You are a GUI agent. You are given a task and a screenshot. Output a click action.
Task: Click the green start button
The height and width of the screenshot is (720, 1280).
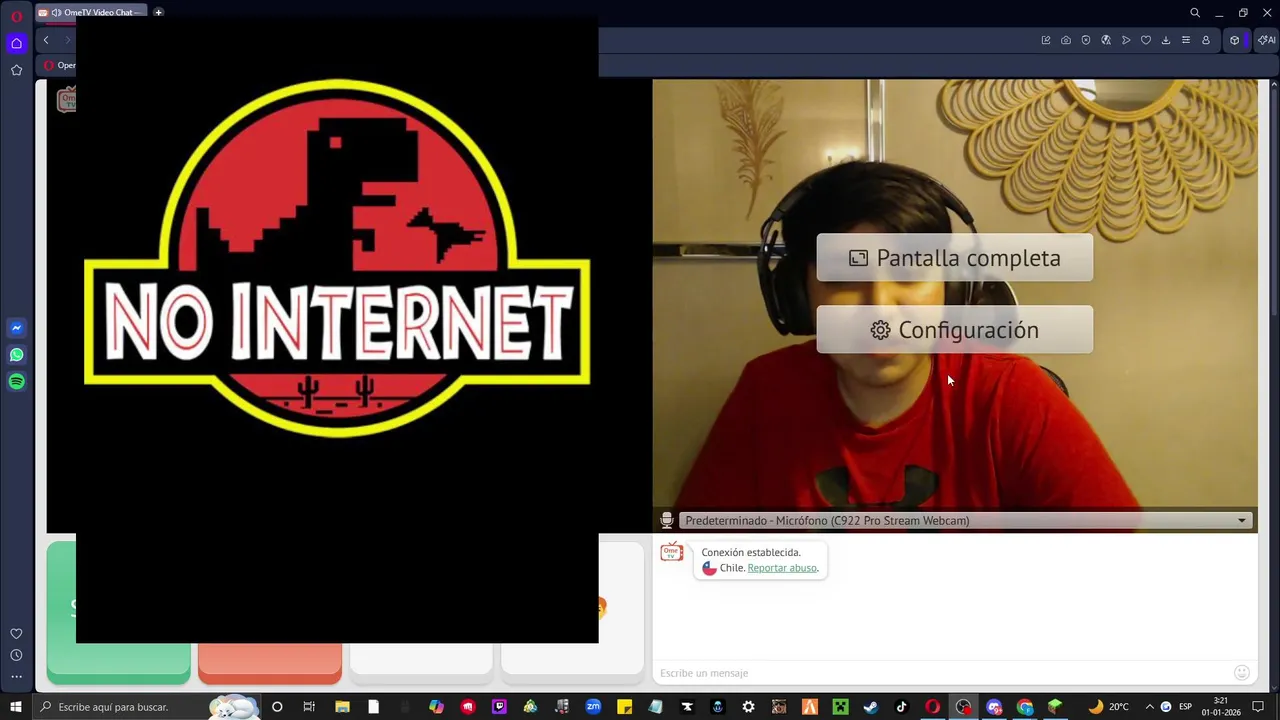click(118, 612)
